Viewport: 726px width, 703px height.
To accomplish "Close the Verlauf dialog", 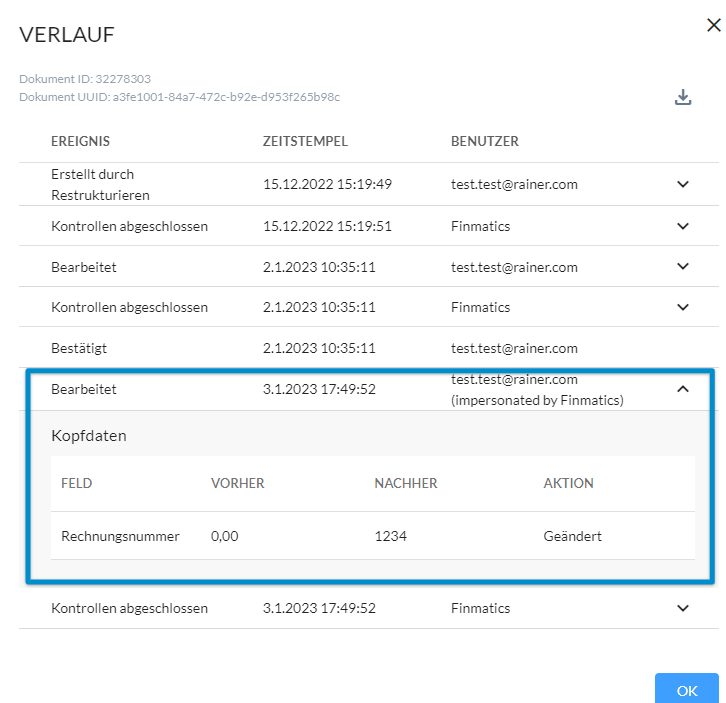I will (x=713, y=25).
